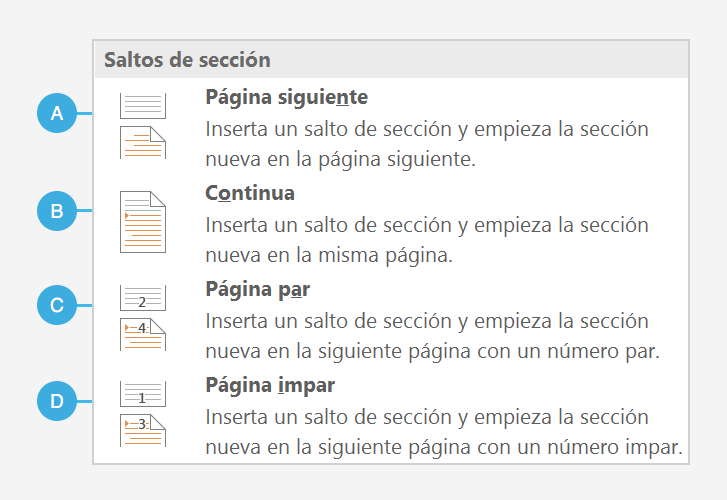Click the orange-lined lower page in the Página siguiente icon
This screenshot has width=727, height=500.
[143, 142]
